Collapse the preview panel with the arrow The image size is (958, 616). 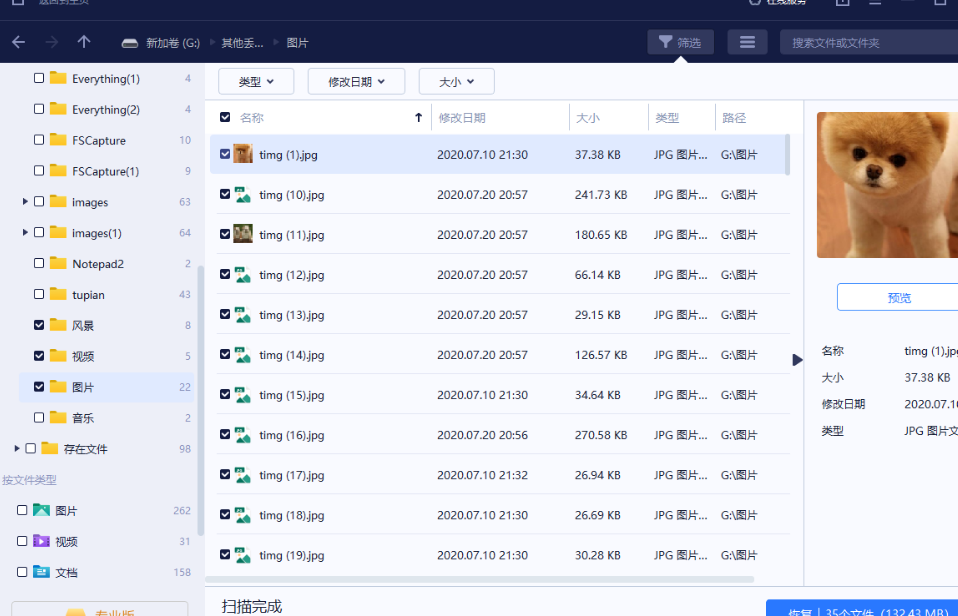tap(797, 359)
